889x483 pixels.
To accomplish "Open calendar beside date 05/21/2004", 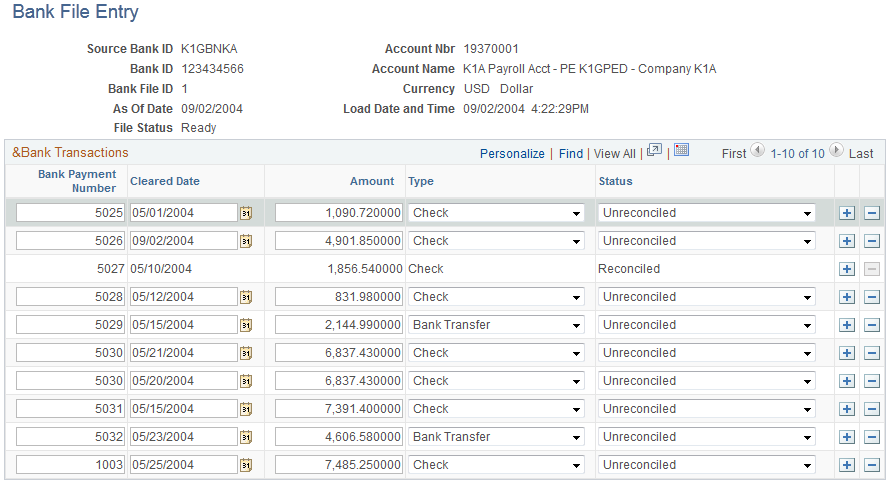I will [246, 353].
